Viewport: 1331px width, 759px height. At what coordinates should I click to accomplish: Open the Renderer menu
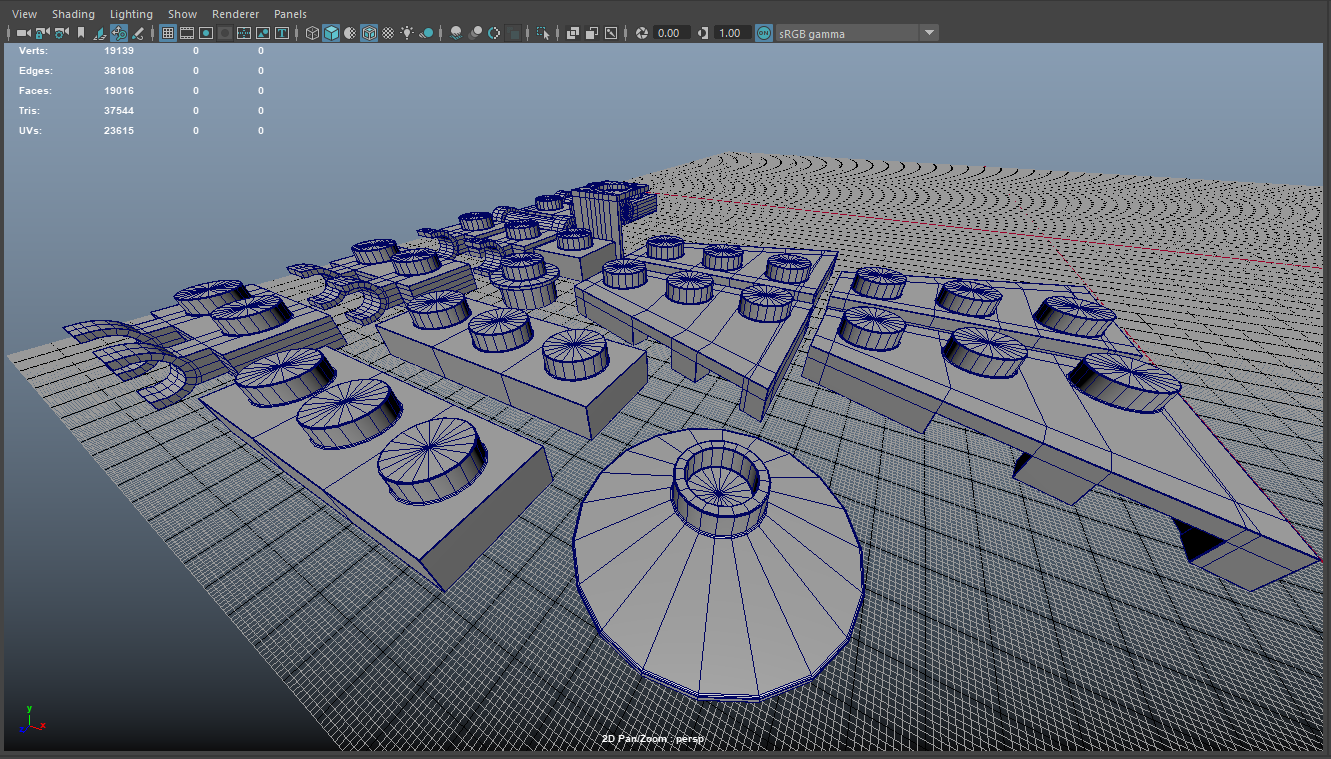tap(235, 14)
